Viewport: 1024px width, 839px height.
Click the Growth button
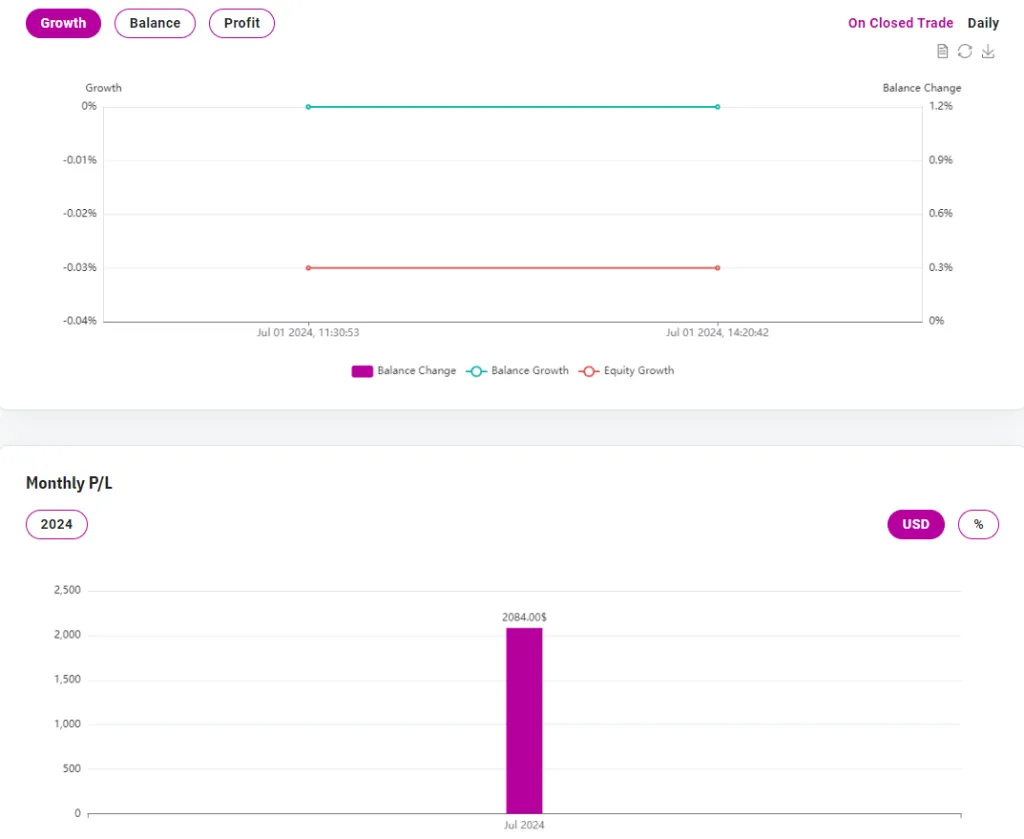click(x=63, y=22)
